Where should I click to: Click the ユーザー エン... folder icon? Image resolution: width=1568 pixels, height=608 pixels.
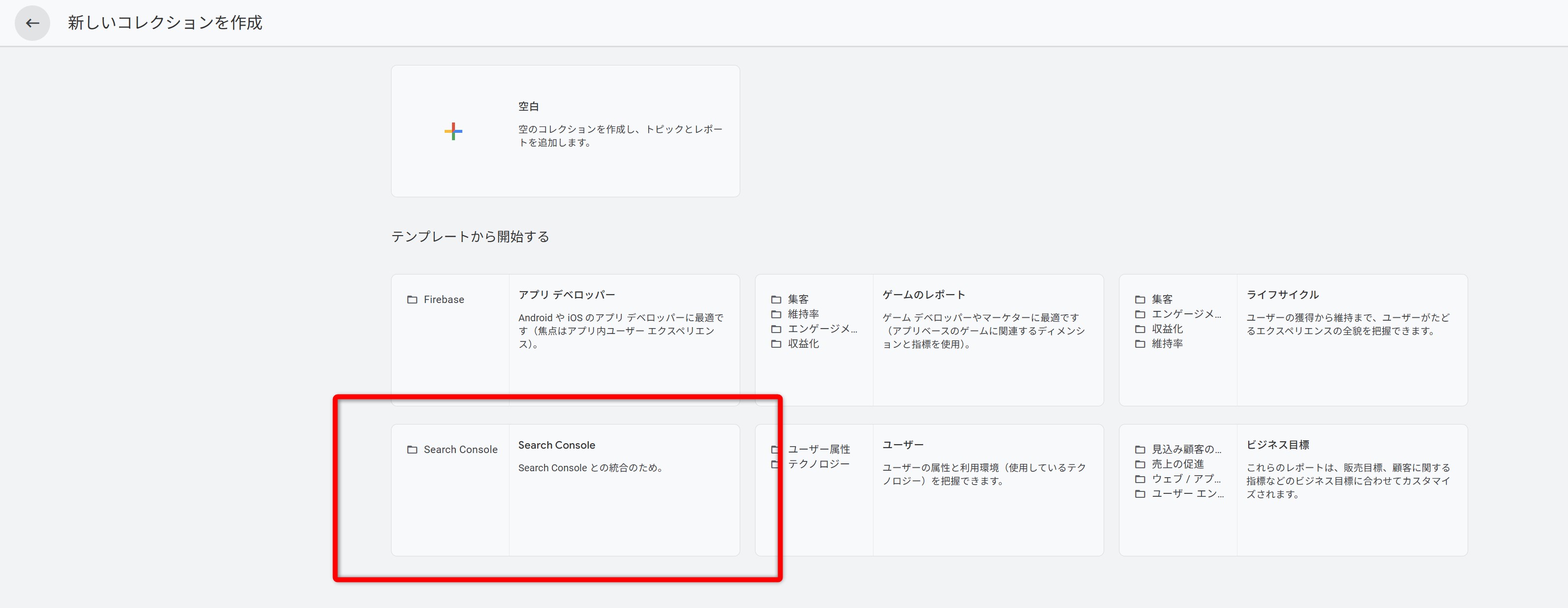1140,494
